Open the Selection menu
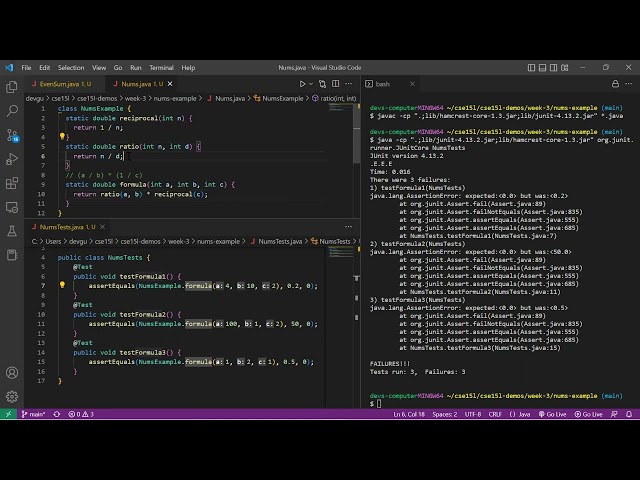640x480 pixels. pos(71,68)
